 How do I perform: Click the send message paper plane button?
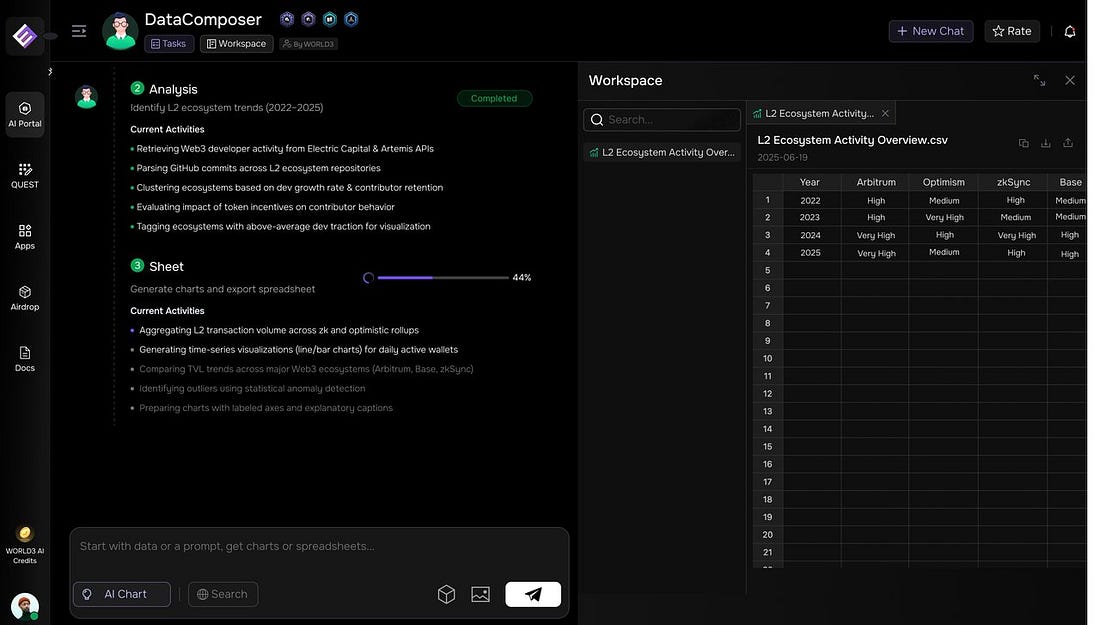click(533, 594)
